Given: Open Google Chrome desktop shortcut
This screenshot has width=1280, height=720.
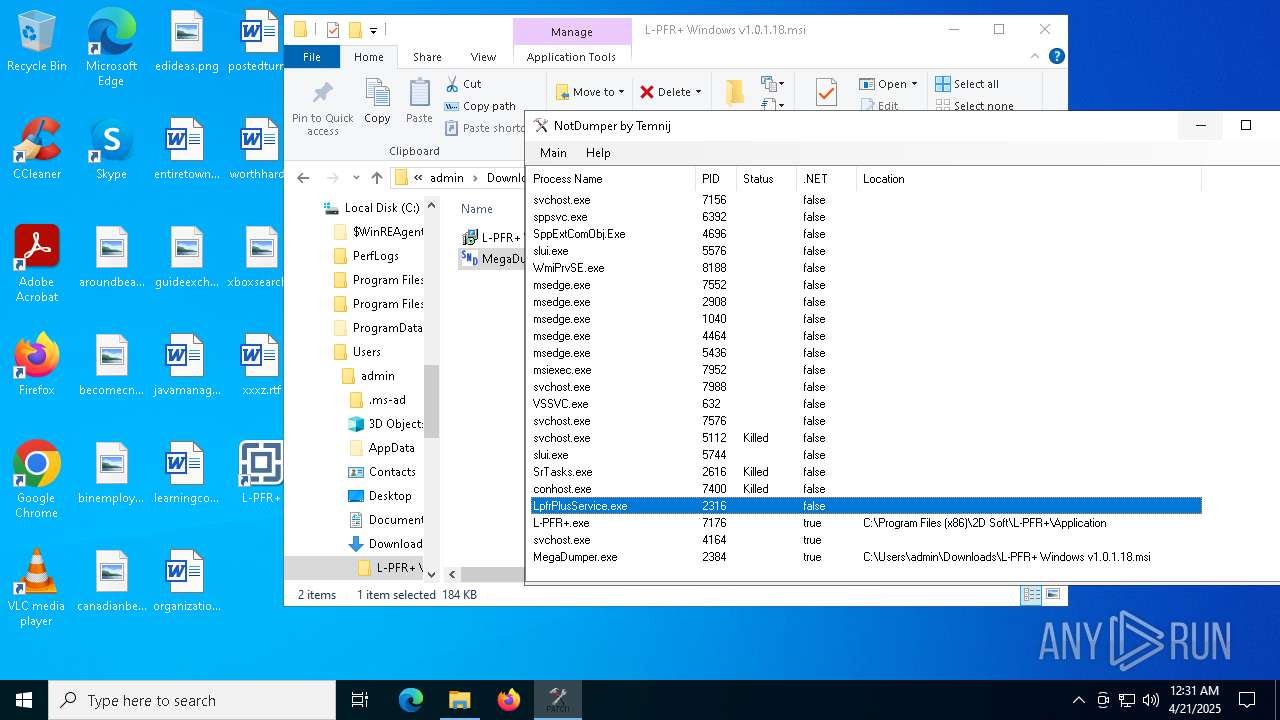Looking at the screenshot, I should click(x=37, y=480).
